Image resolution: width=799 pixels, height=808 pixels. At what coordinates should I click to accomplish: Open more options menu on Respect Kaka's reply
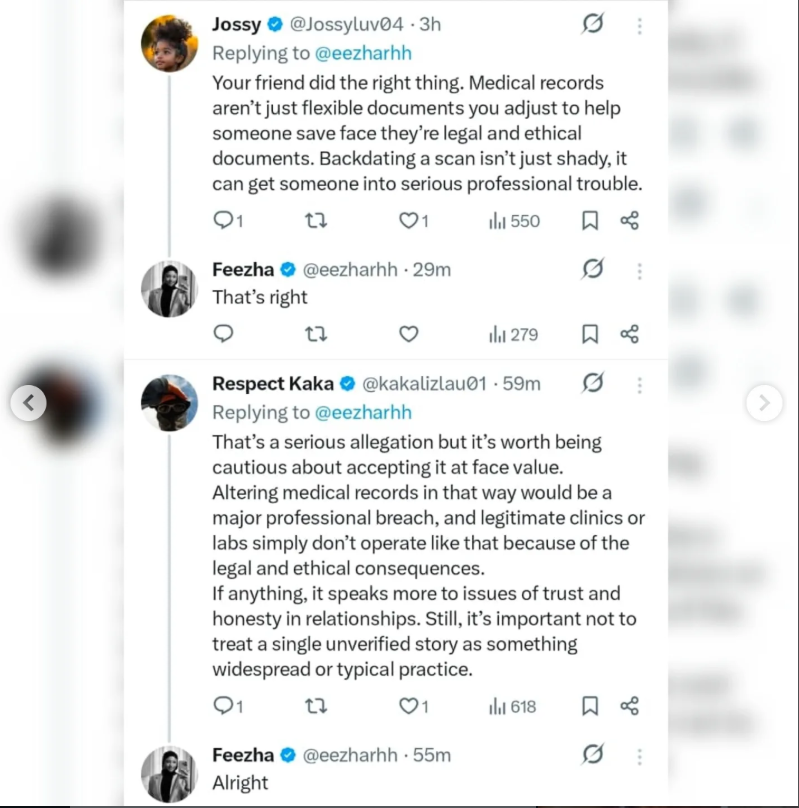(x=638, y=385)
